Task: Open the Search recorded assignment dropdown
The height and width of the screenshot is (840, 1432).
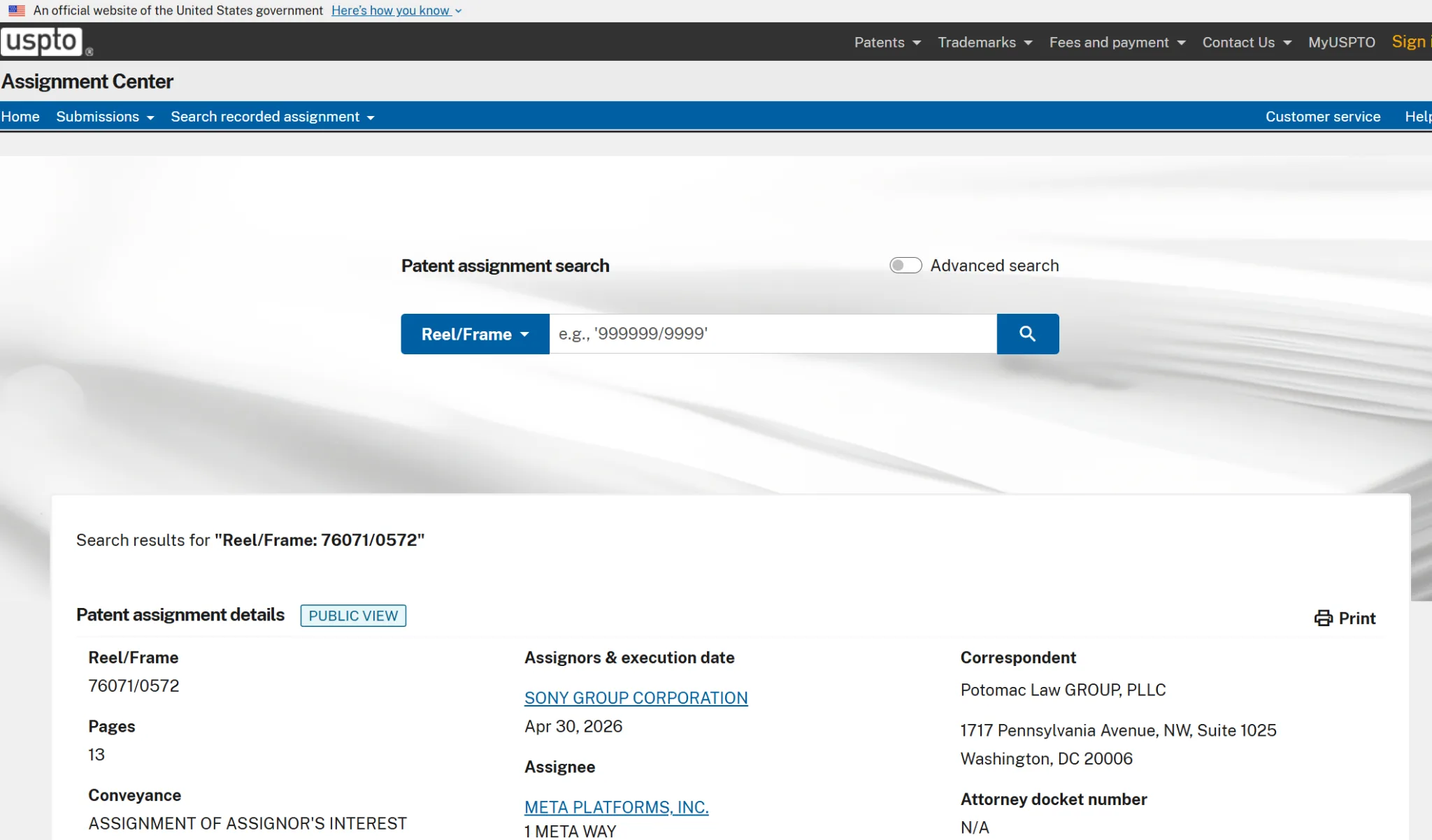Action: coord(273,117)
